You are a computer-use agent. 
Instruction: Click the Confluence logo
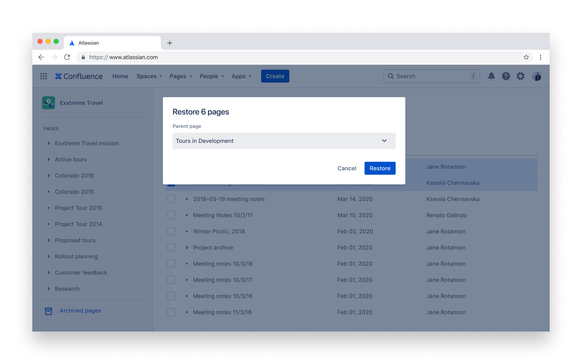(79, 76)
